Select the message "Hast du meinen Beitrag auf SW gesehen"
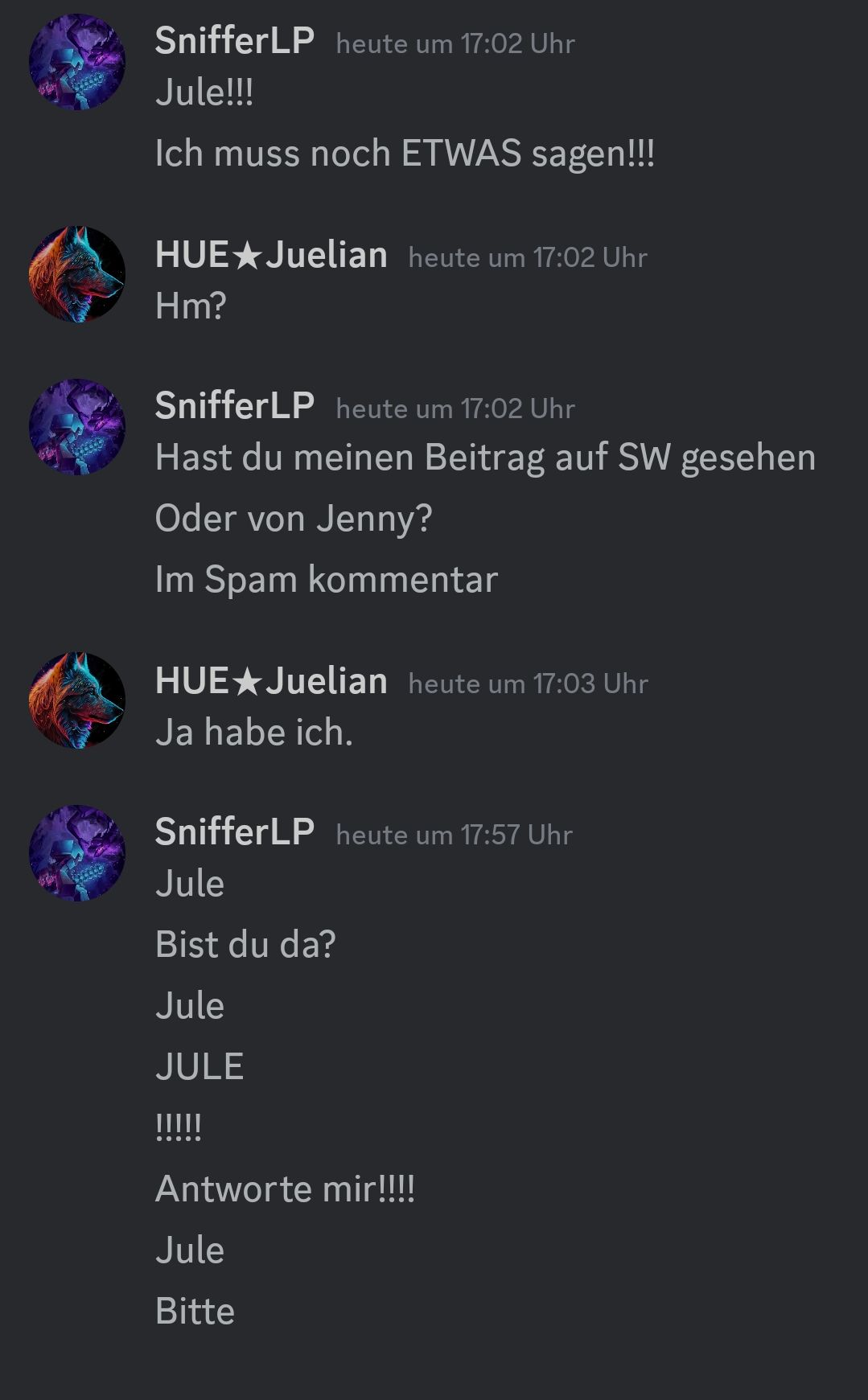 (485, 458)
